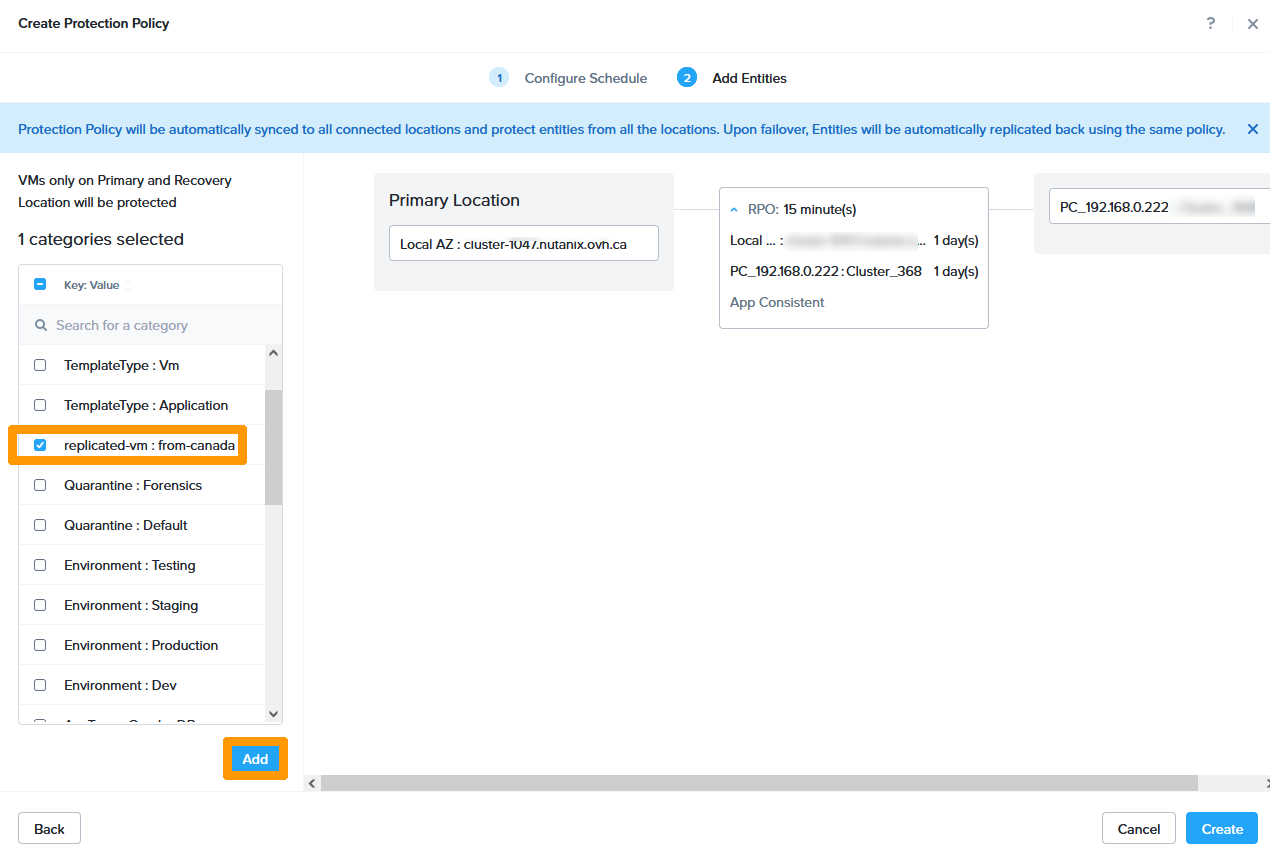The width and height of the screenshot is (1270, 859).
Task: Open the Local AZ primary location dropdown
Action: pyautogui.click(x=523, y=243)
